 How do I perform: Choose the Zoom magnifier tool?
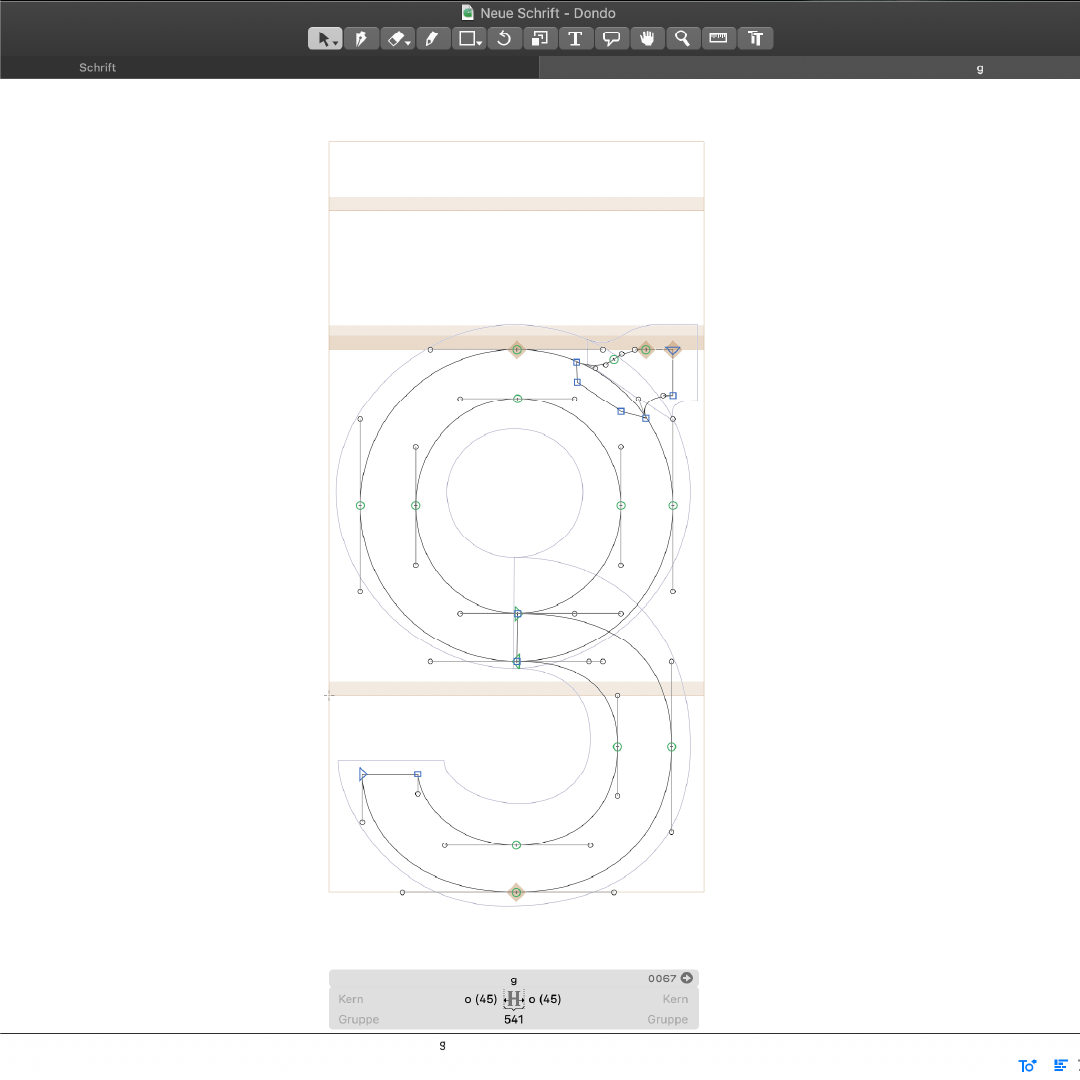tap(683, 39)
